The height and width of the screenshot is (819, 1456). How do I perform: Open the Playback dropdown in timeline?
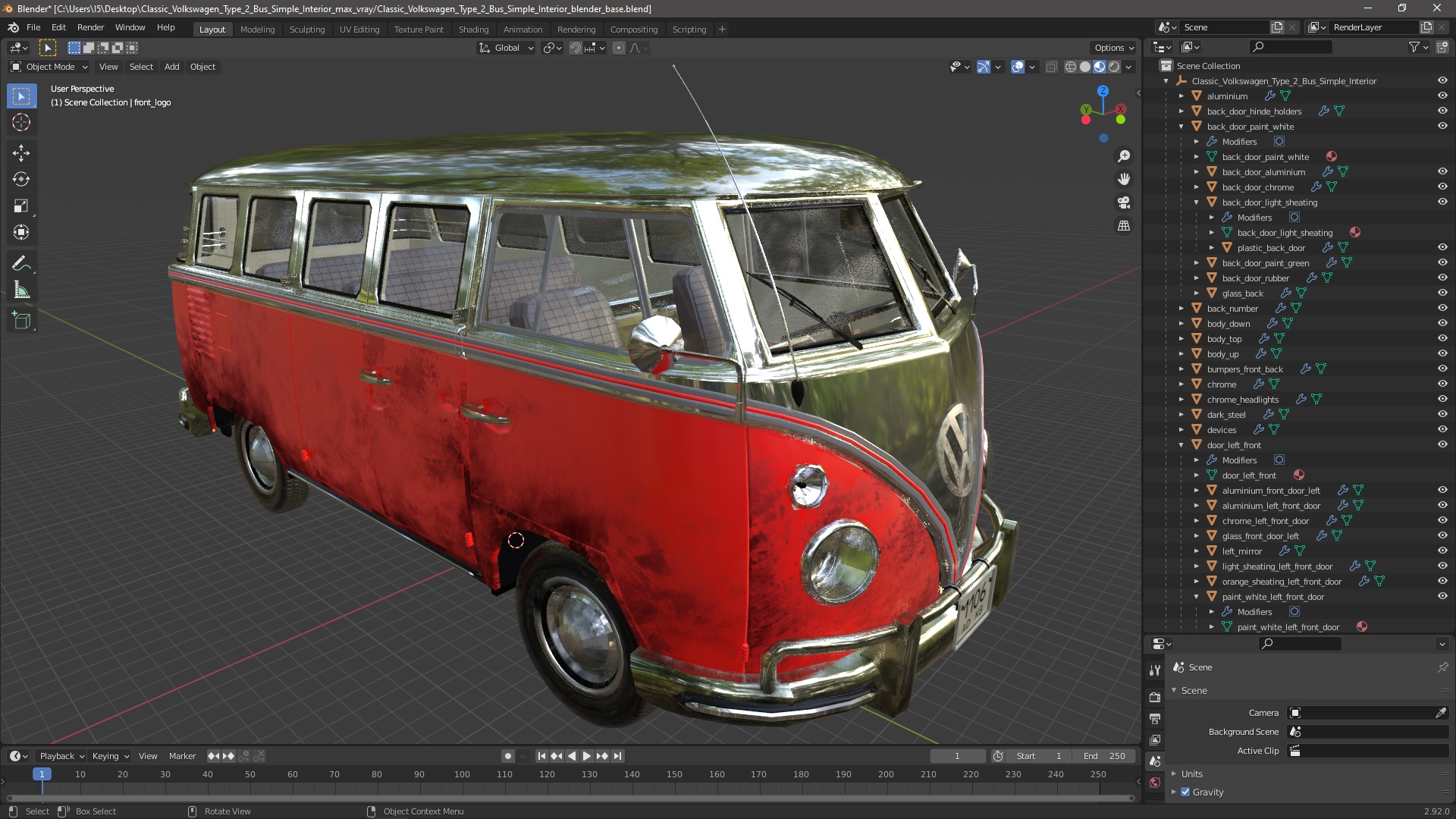(x=61, y=756)
